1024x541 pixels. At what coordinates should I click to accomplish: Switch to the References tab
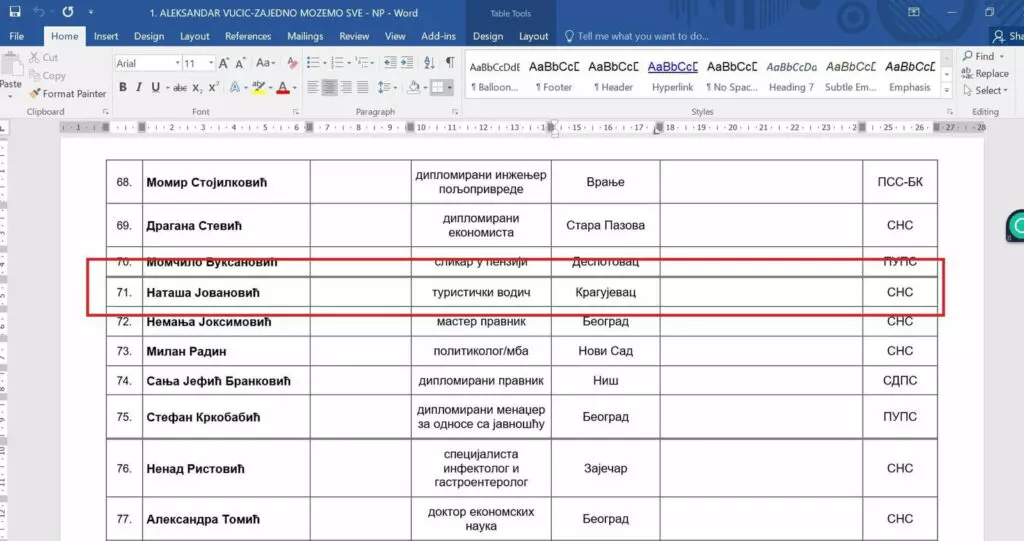248,36
